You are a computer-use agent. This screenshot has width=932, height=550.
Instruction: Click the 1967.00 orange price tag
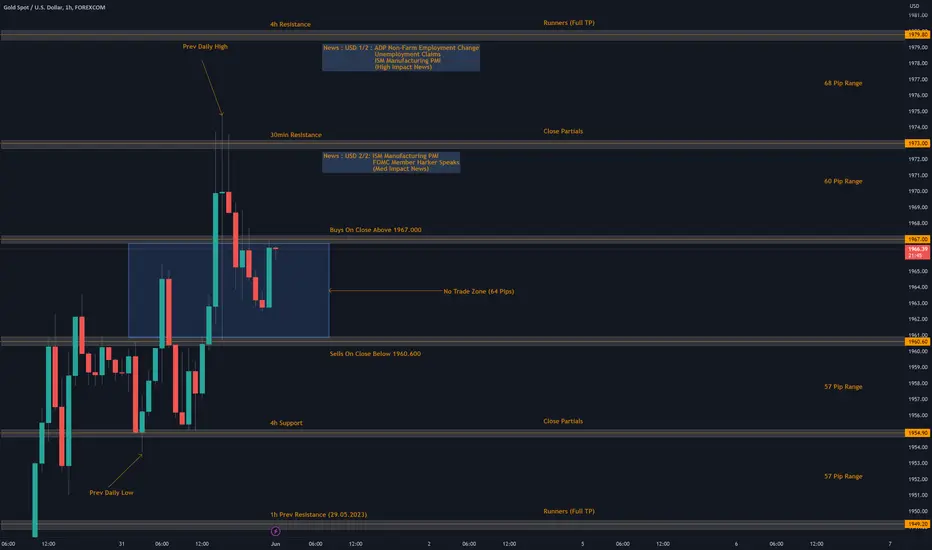point(918,239)
